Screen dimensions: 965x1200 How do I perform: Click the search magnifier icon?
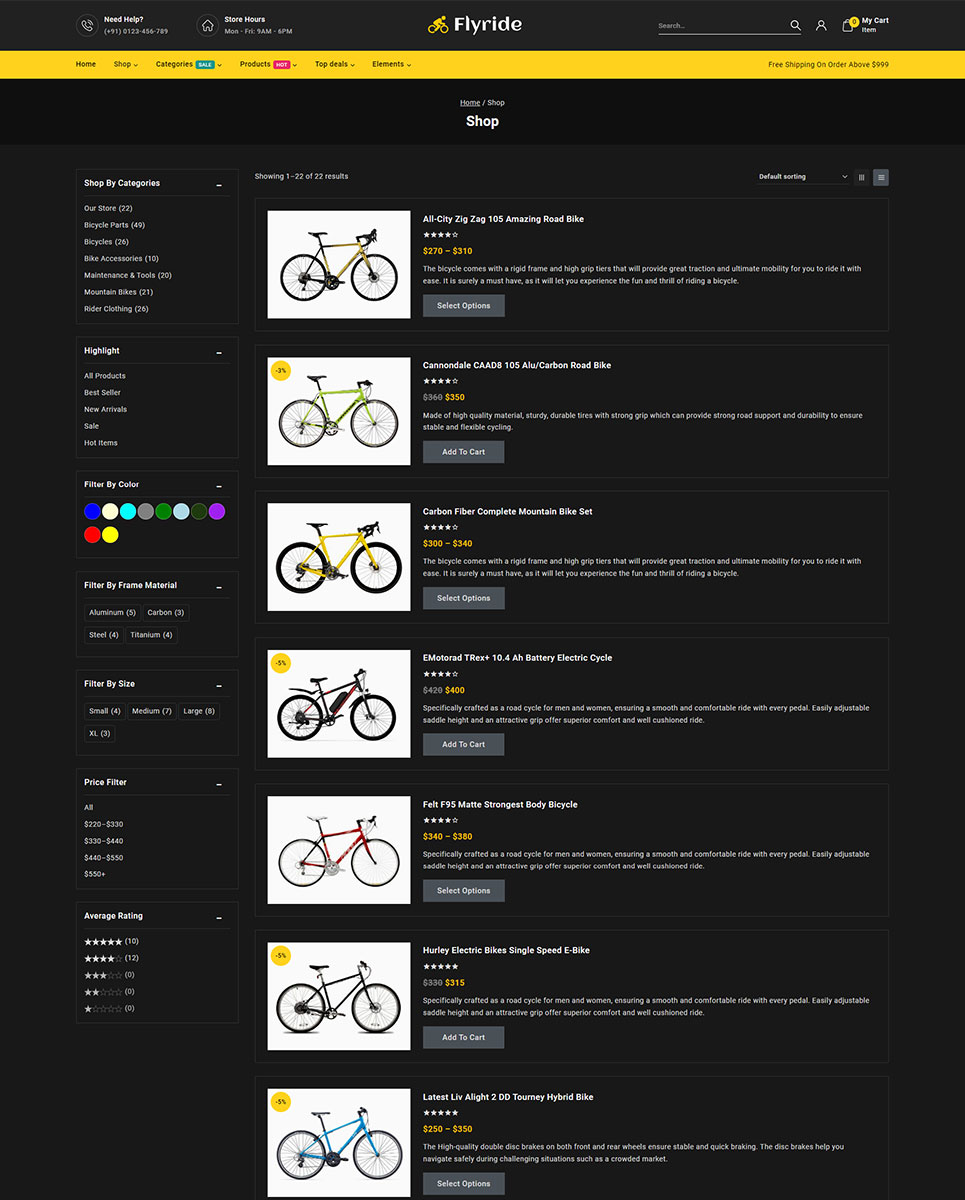point(795,26)
